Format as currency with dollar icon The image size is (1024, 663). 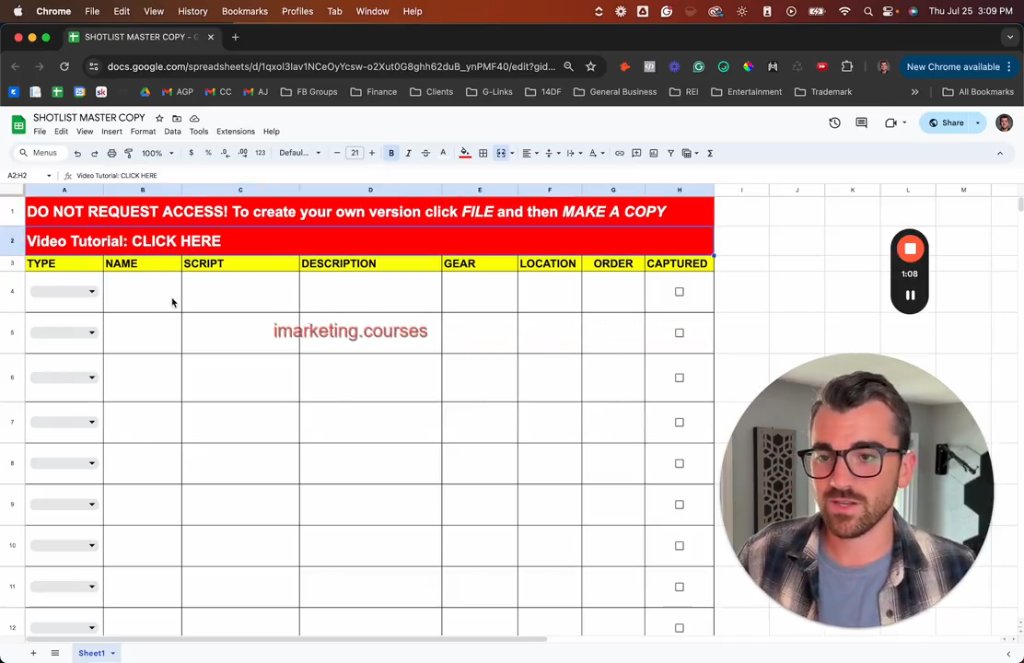191,153
